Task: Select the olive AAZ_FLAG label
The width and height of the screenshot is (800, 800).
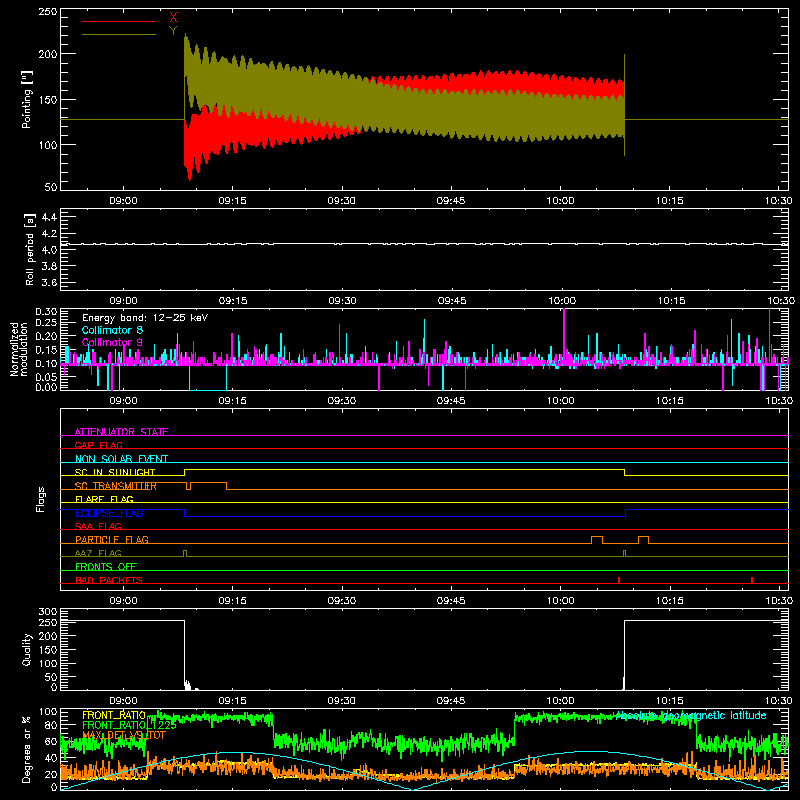Action: coord(98,553)
